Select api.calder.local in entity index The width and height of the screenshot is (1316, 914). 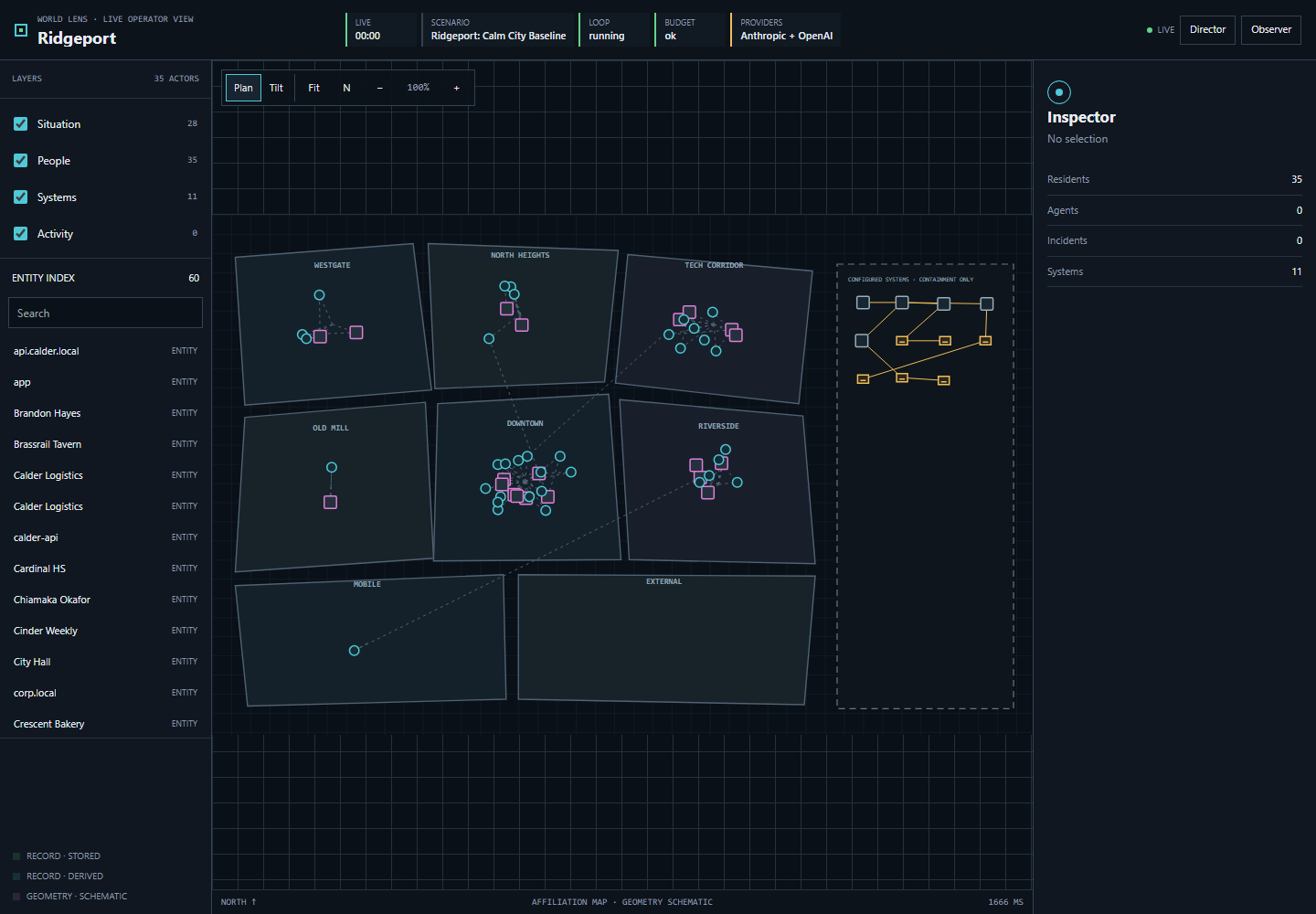(105, 351)
